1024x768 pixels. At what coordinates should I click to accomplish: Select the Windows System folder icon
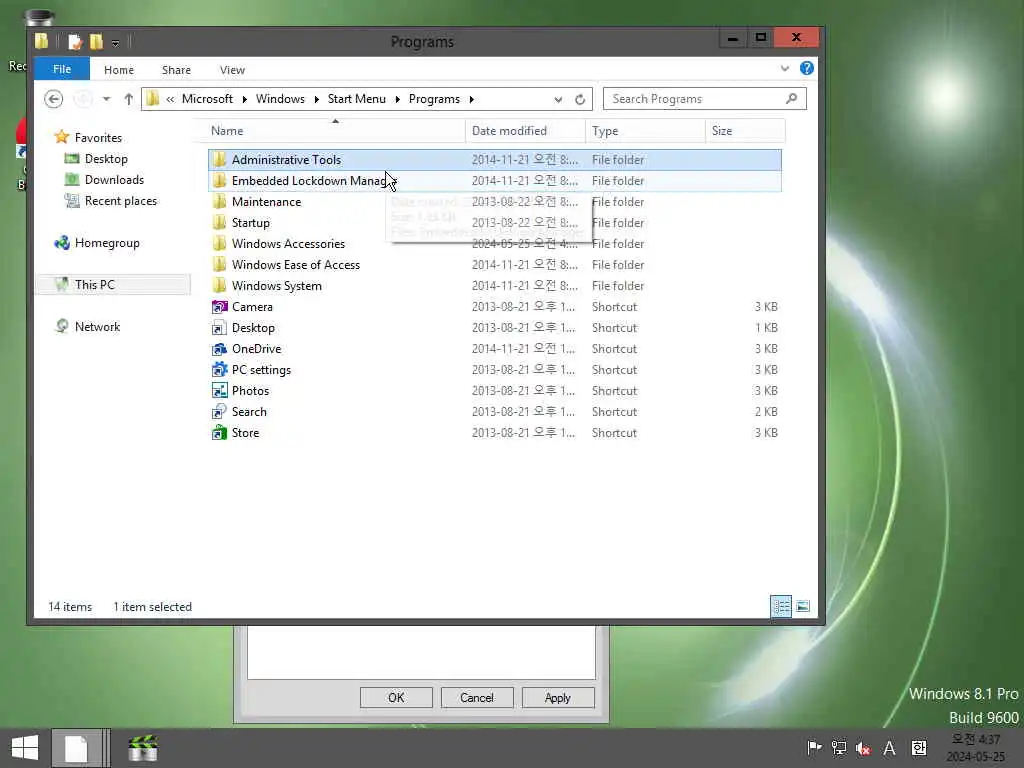click(219, 285)
